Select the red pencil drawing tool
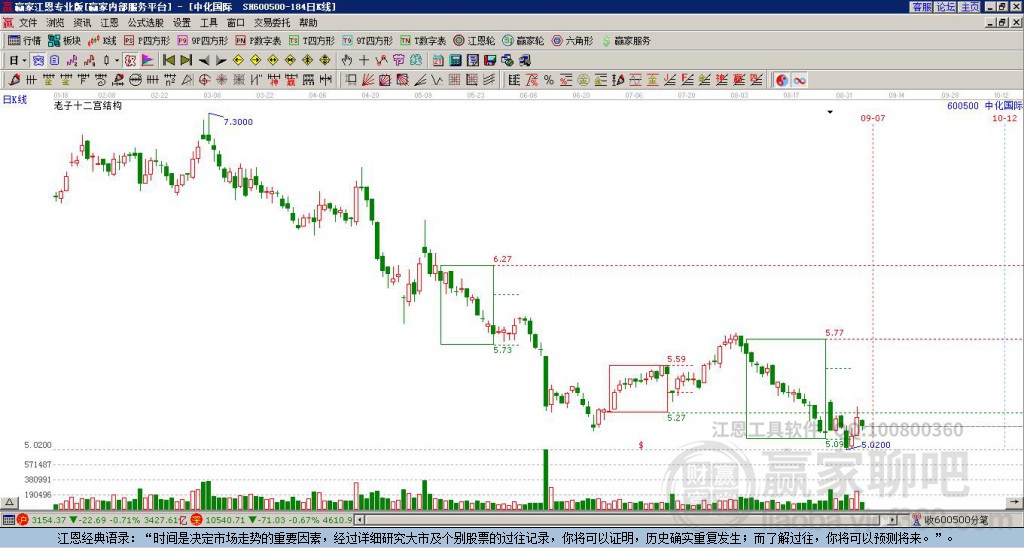The height and width of the screenshot is (548, 1024). [x=14, y=80]
